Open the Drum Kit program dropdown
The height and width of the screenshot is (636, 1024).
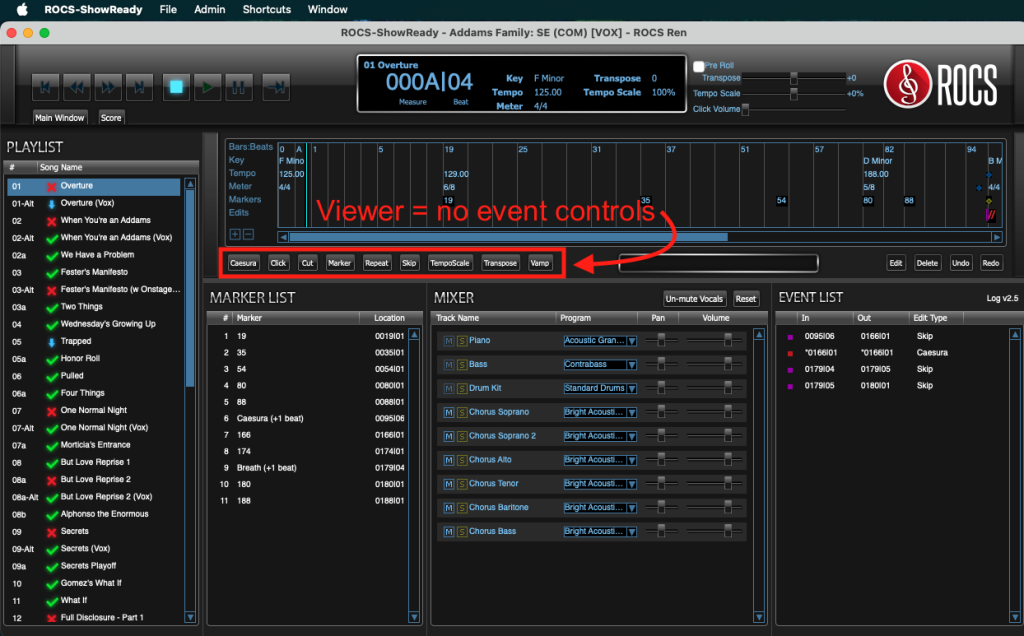point(632,389)
